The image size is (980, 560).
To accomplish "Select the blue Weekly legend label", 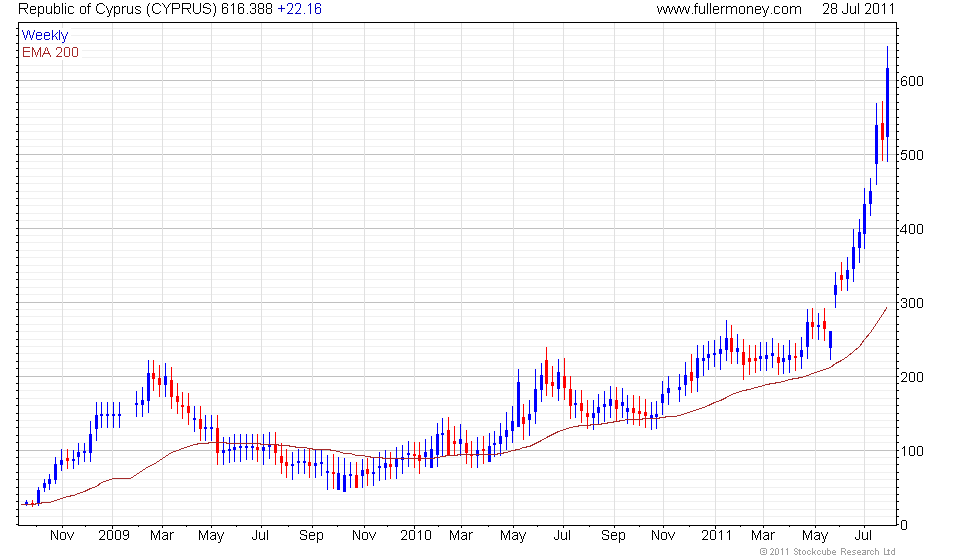I will (x=45, y=36).
